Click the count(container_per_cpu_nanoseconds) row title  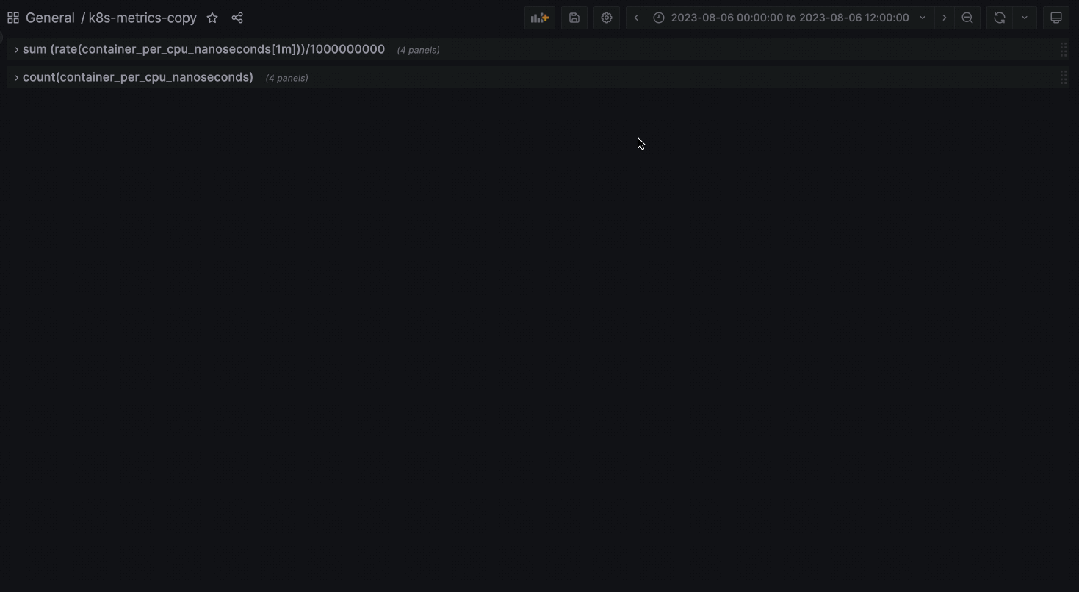click(138, 77)
